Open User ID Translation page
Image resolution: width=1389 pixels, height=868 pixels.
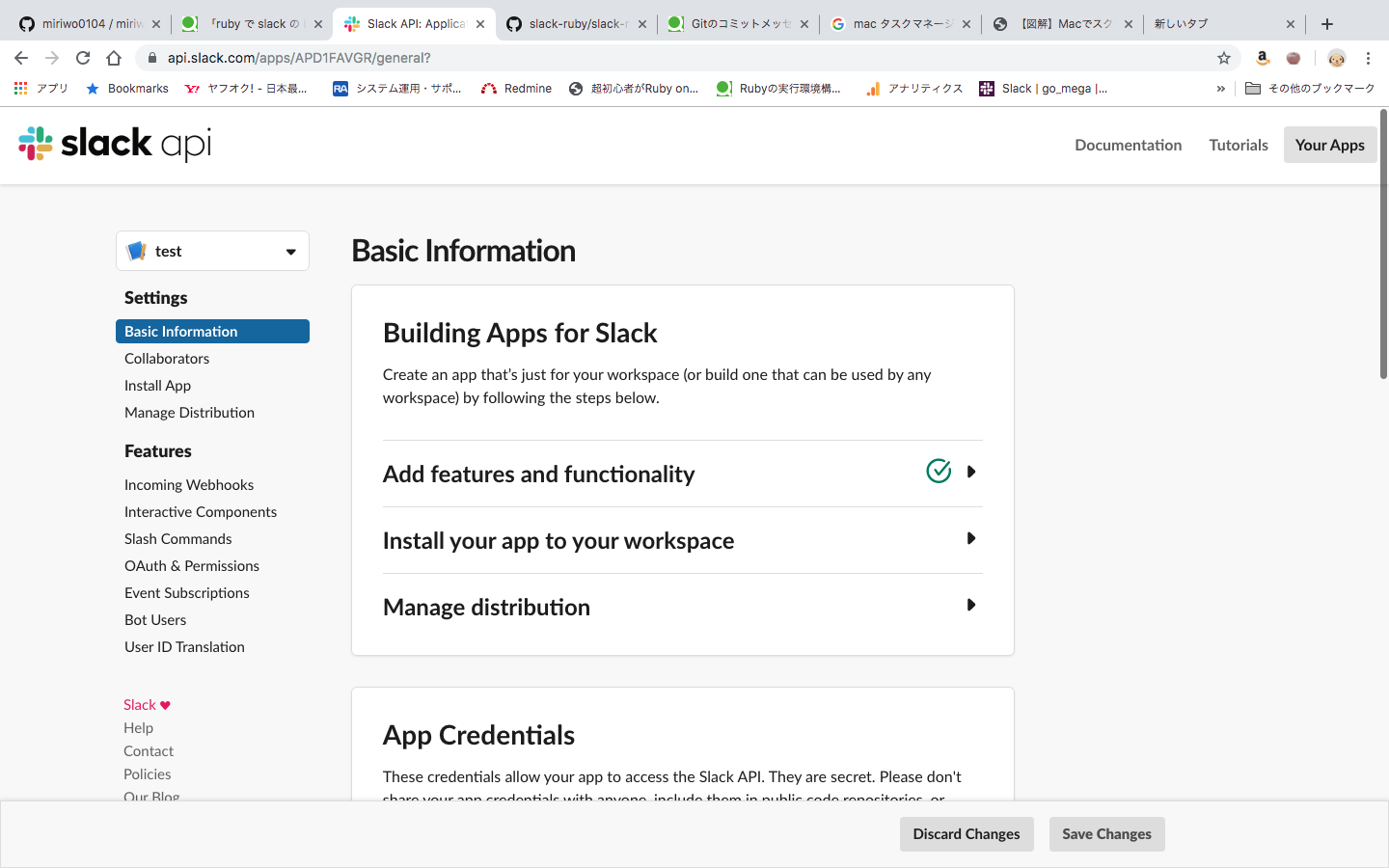click(184, 646)
